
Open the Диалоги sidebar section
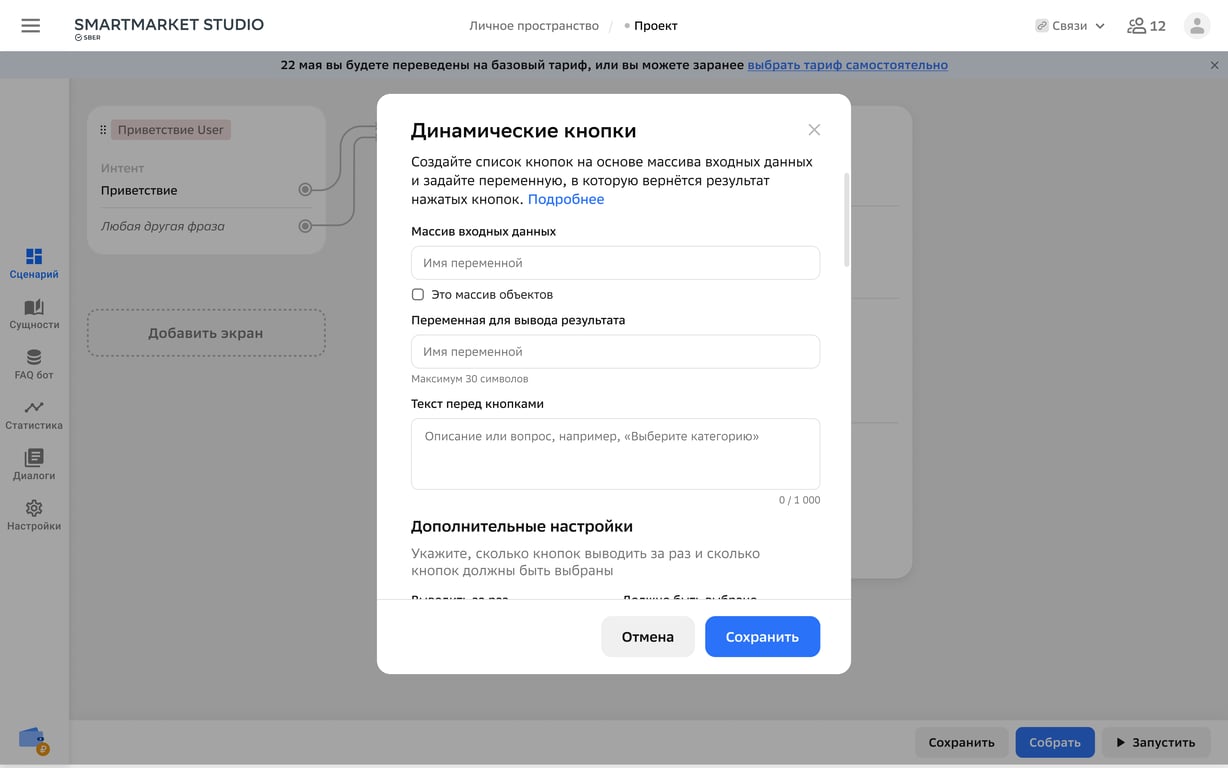click(34, 466)
